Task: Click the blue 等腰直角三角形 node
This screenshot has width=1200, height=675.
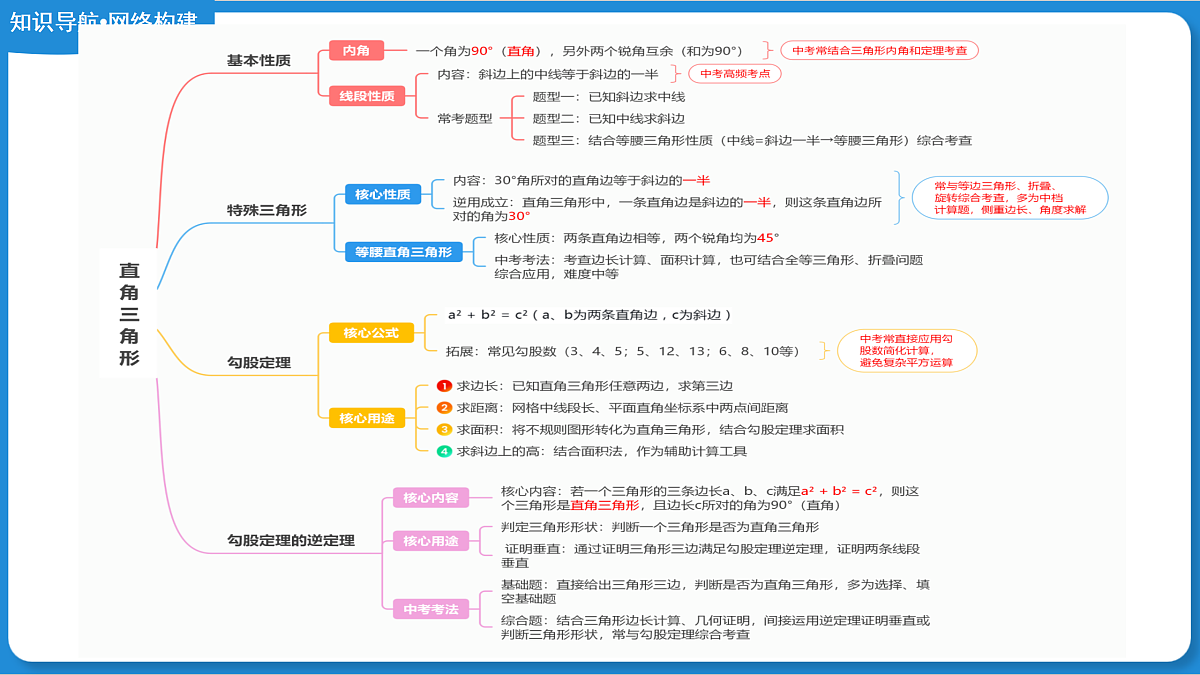Action: pyautogui.click(x=404, y=252)
